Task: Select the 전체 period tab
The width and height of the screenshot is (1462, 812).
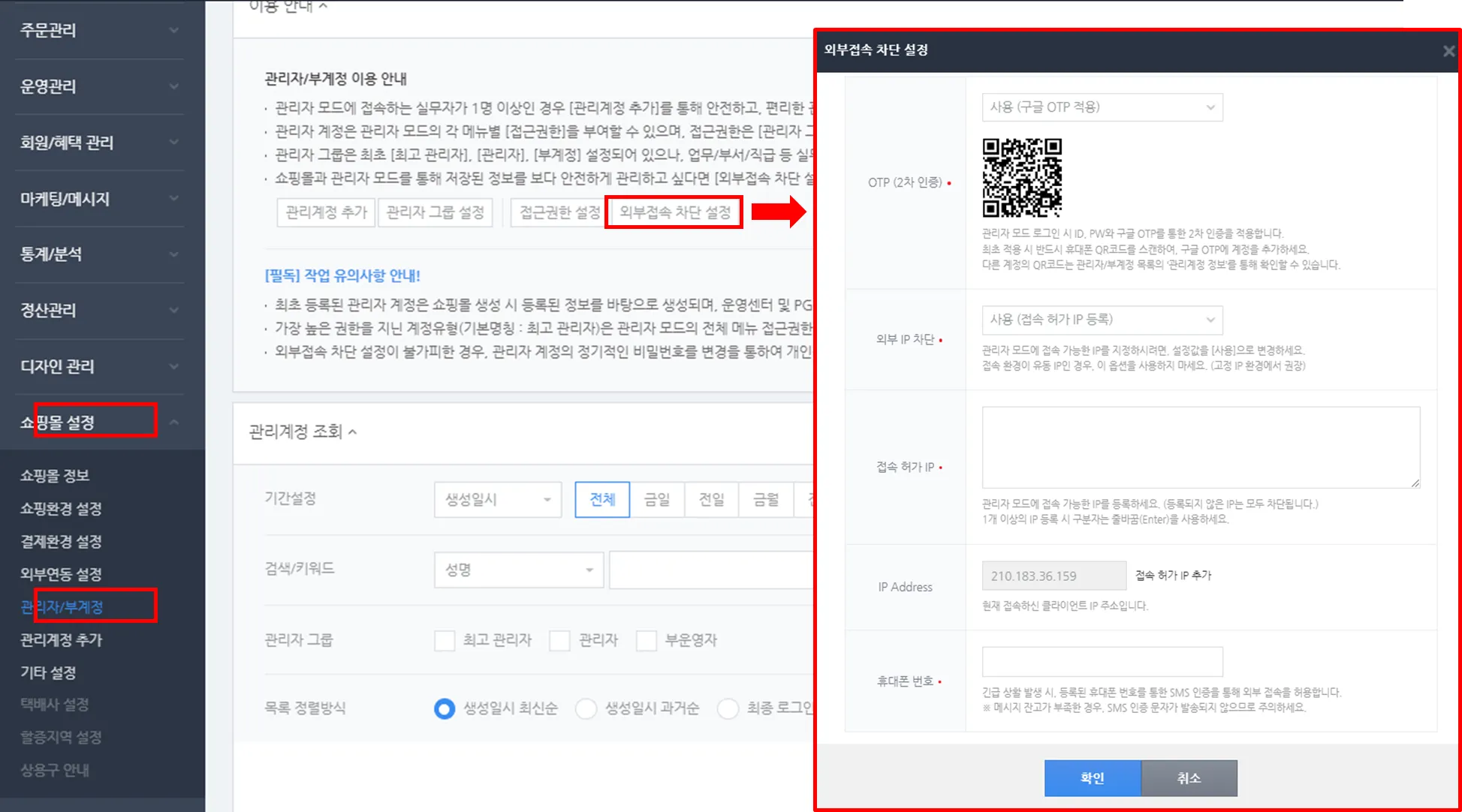Action: coord(602,500)
